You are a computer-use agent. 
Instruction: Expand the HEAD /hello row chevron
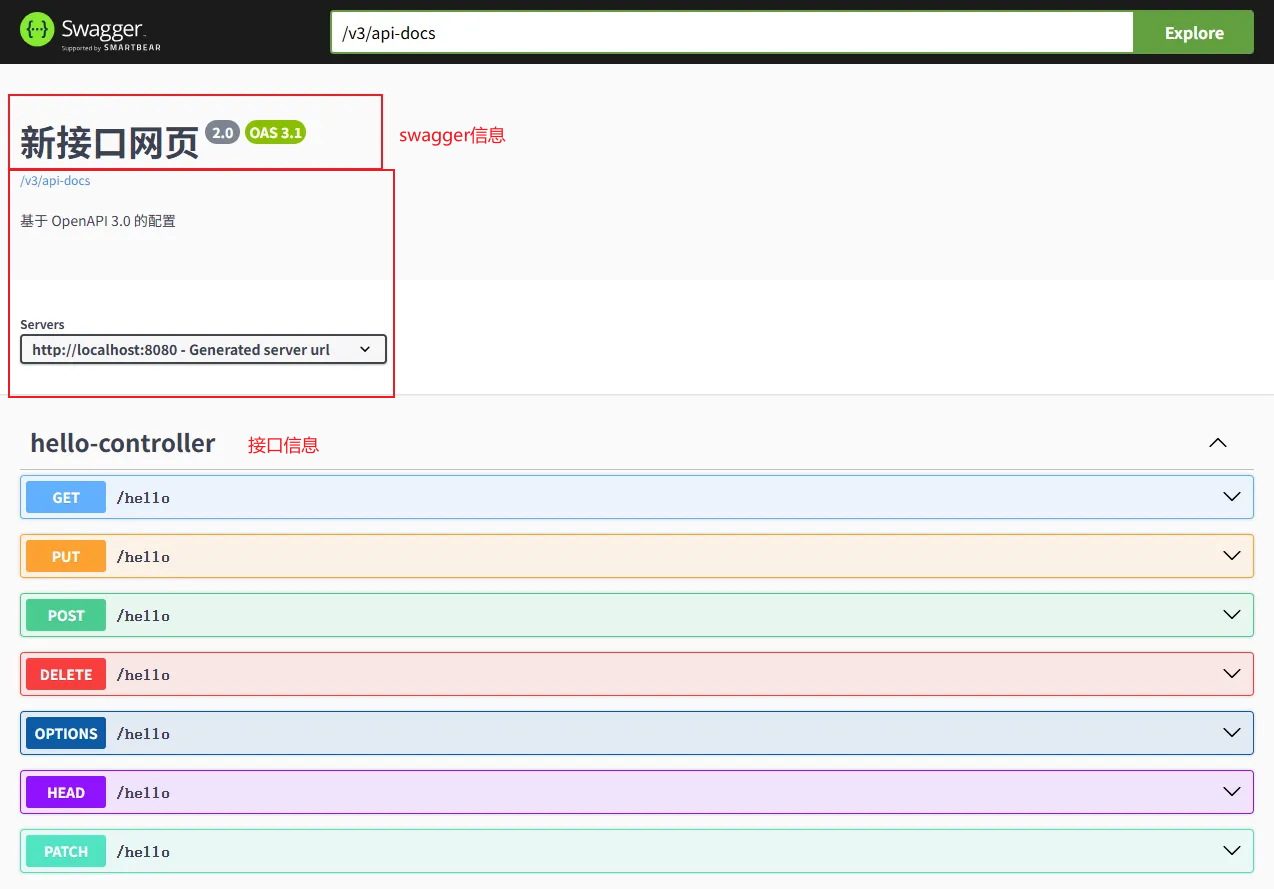(x=1232, y=792)
